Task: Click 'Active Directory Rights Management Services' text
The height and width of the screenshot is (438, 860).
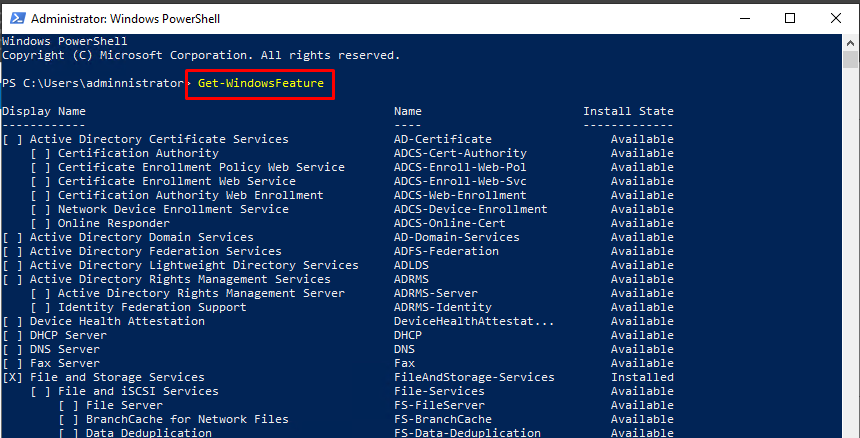Action: [180, 280]
